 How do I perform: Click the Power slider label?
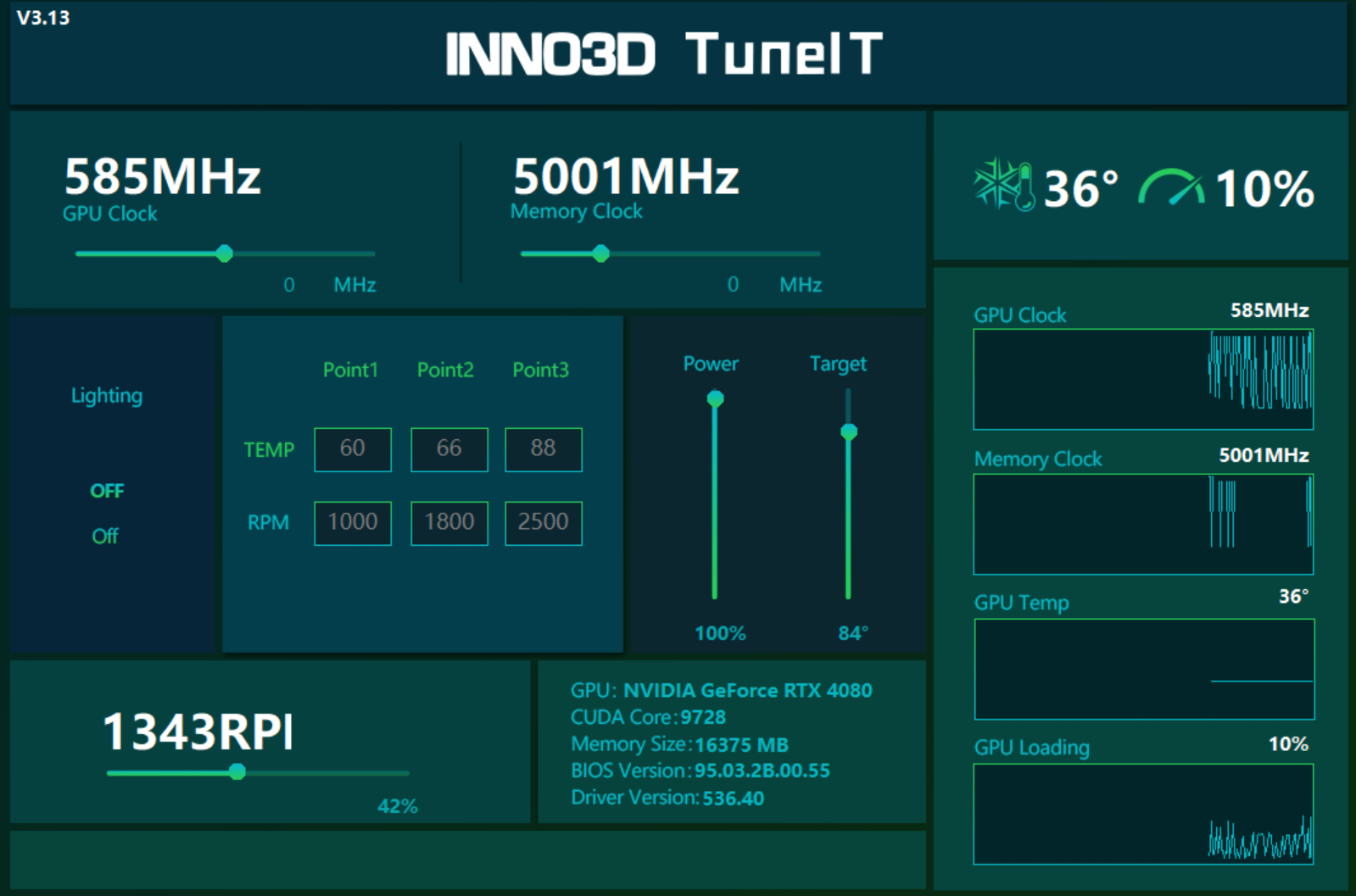711,364
